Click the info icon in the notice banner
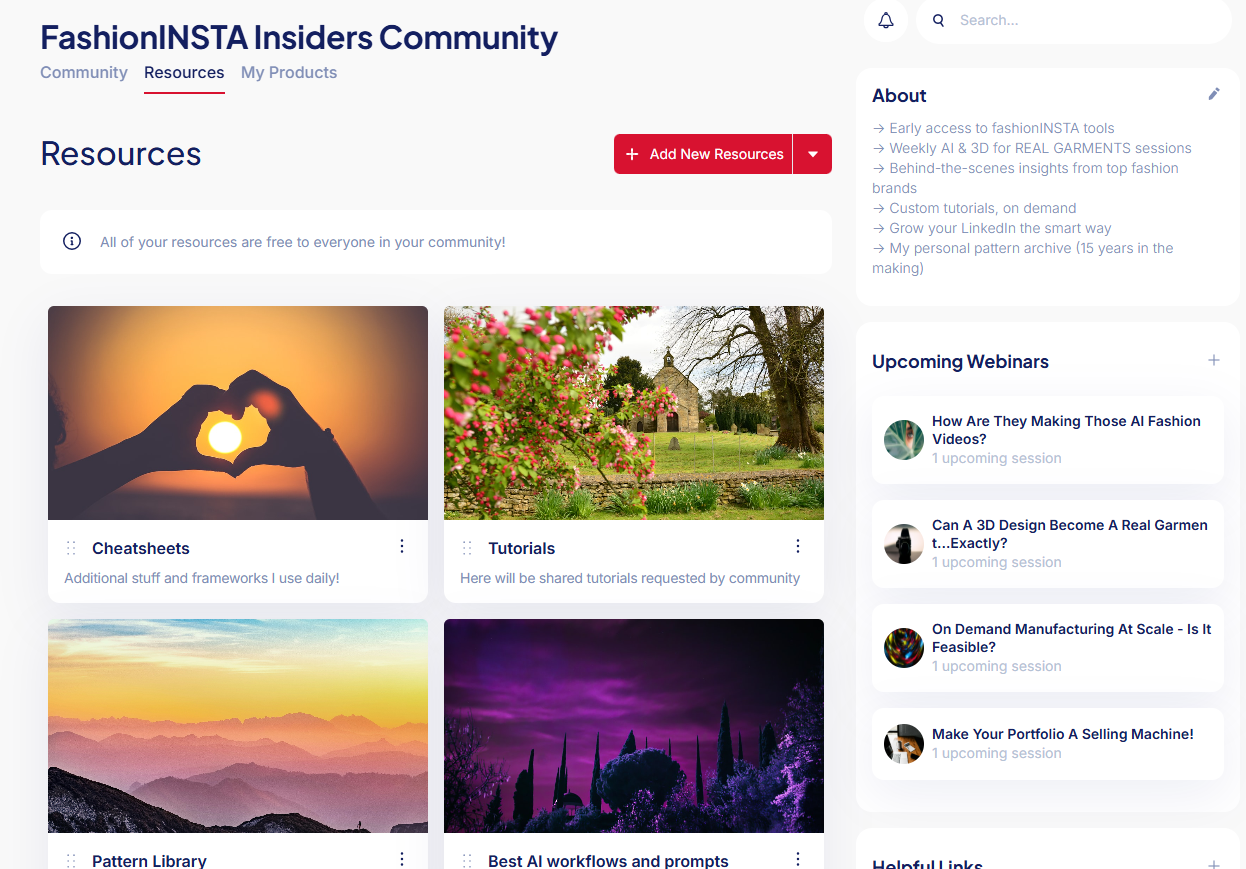 tap(72, 241)
